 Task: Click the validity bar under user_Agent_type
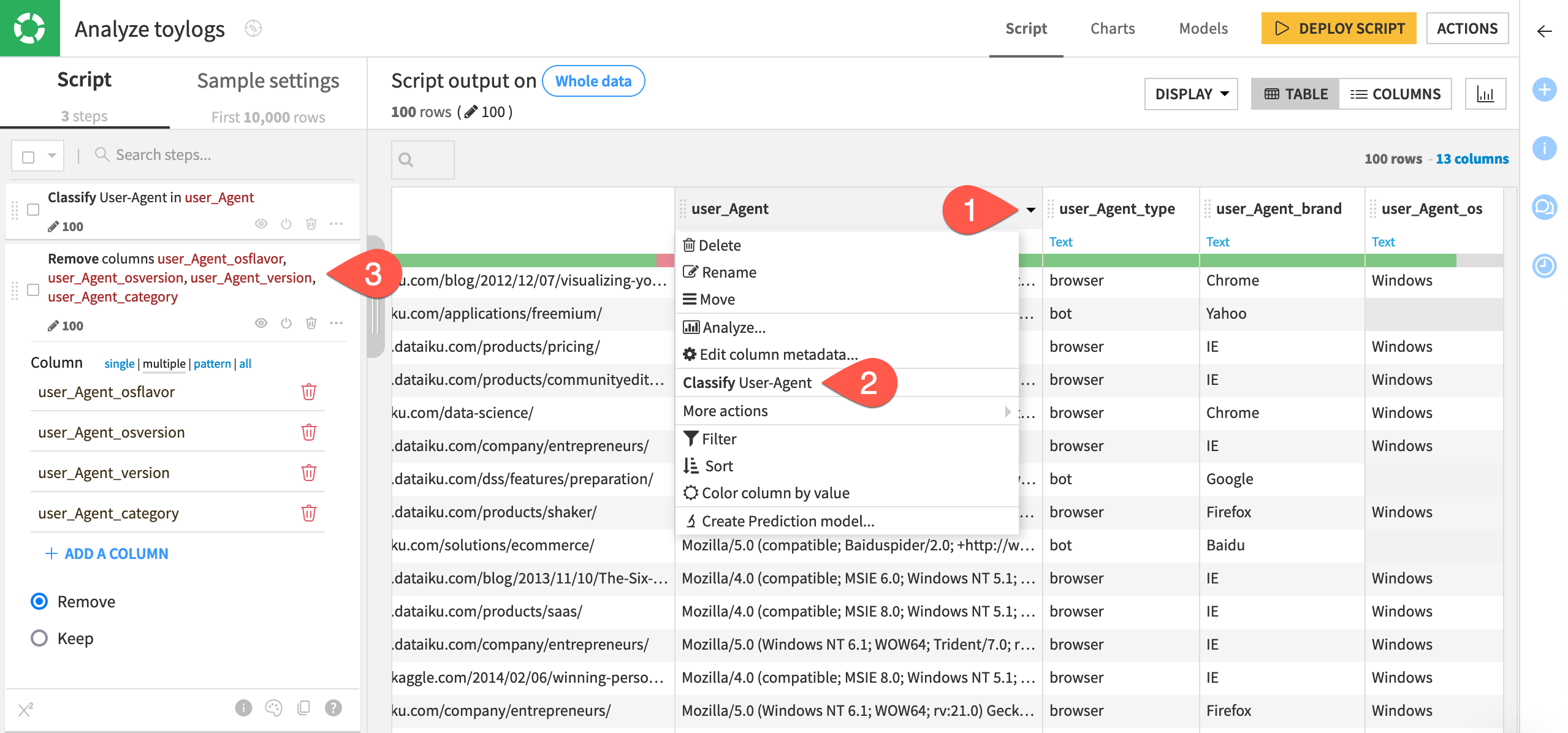pyautogui.click(x=1121, y=260)
